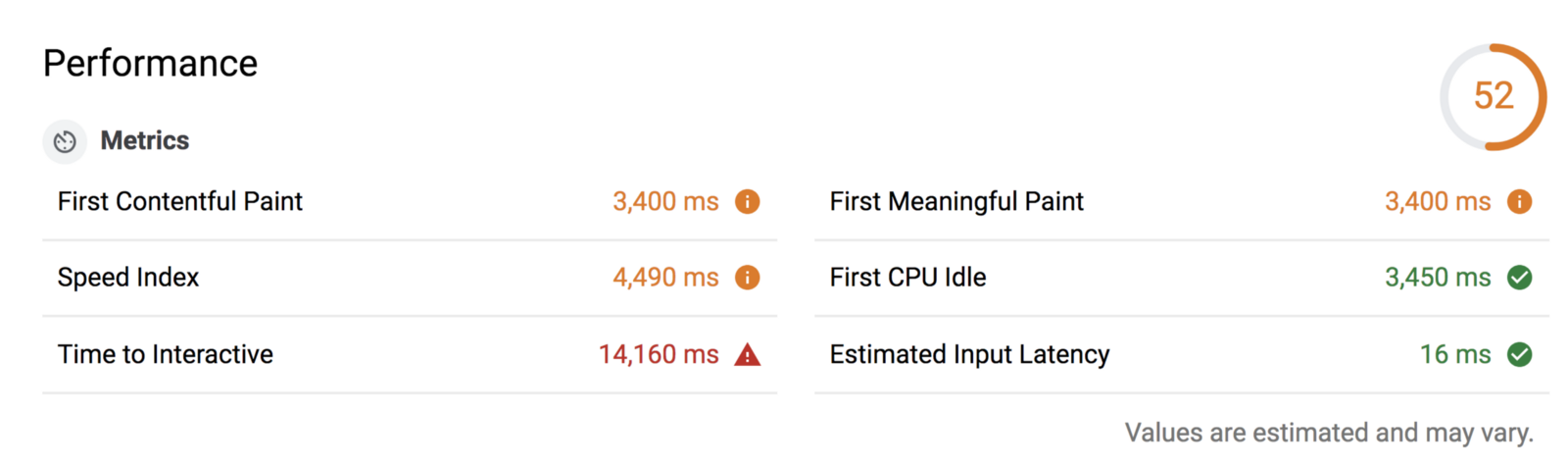Click the performance score gauge showing 52
Viewport: 1568px width, 465px height.
pyautogui.click(x=1494, y=96)
